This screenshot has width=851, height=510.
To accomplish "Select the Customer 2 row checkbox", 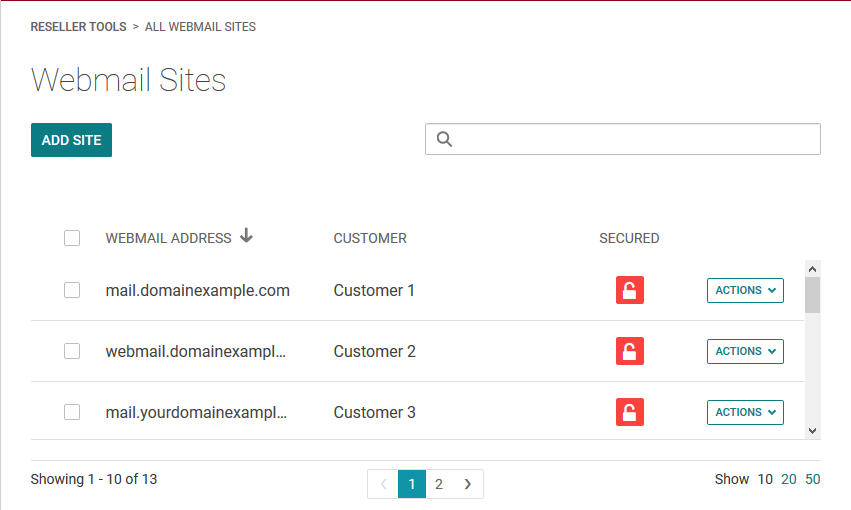I will (72, 351).
